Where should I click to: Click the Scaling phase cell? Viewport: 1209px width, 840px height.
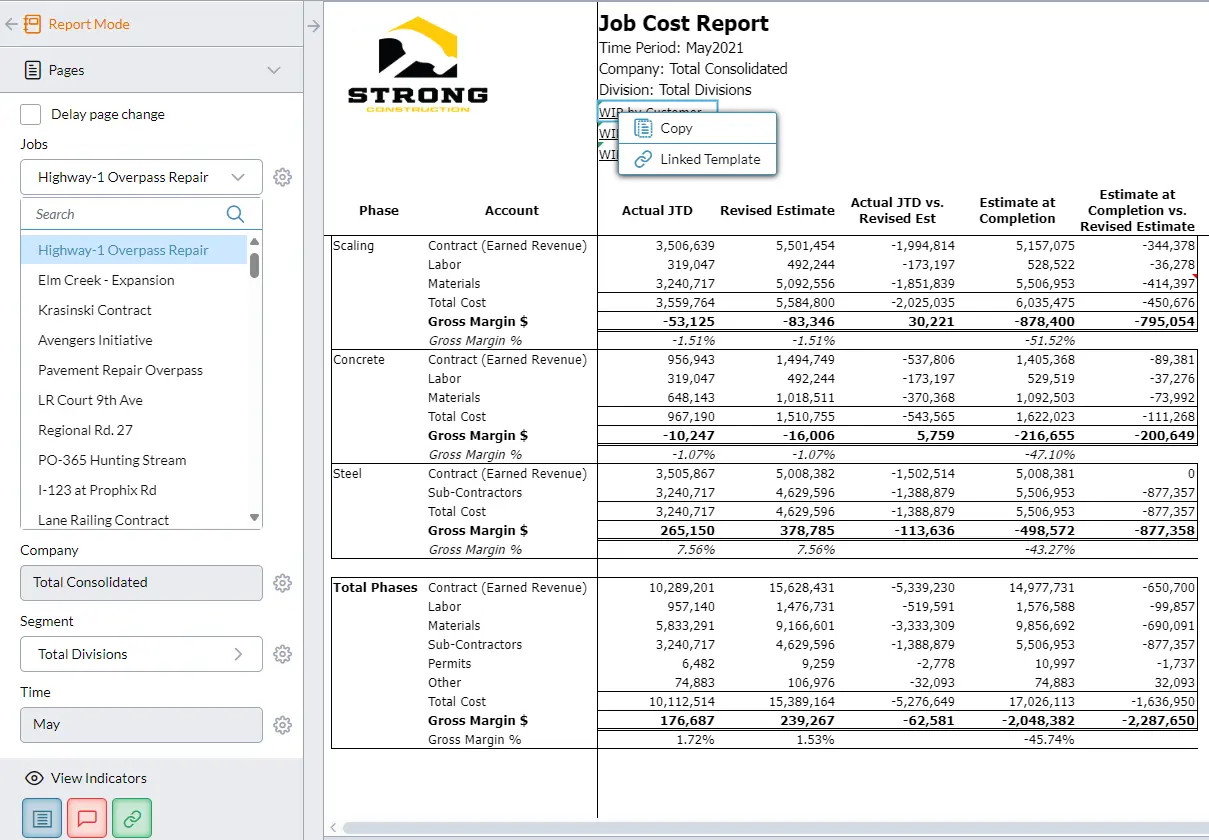352,245
